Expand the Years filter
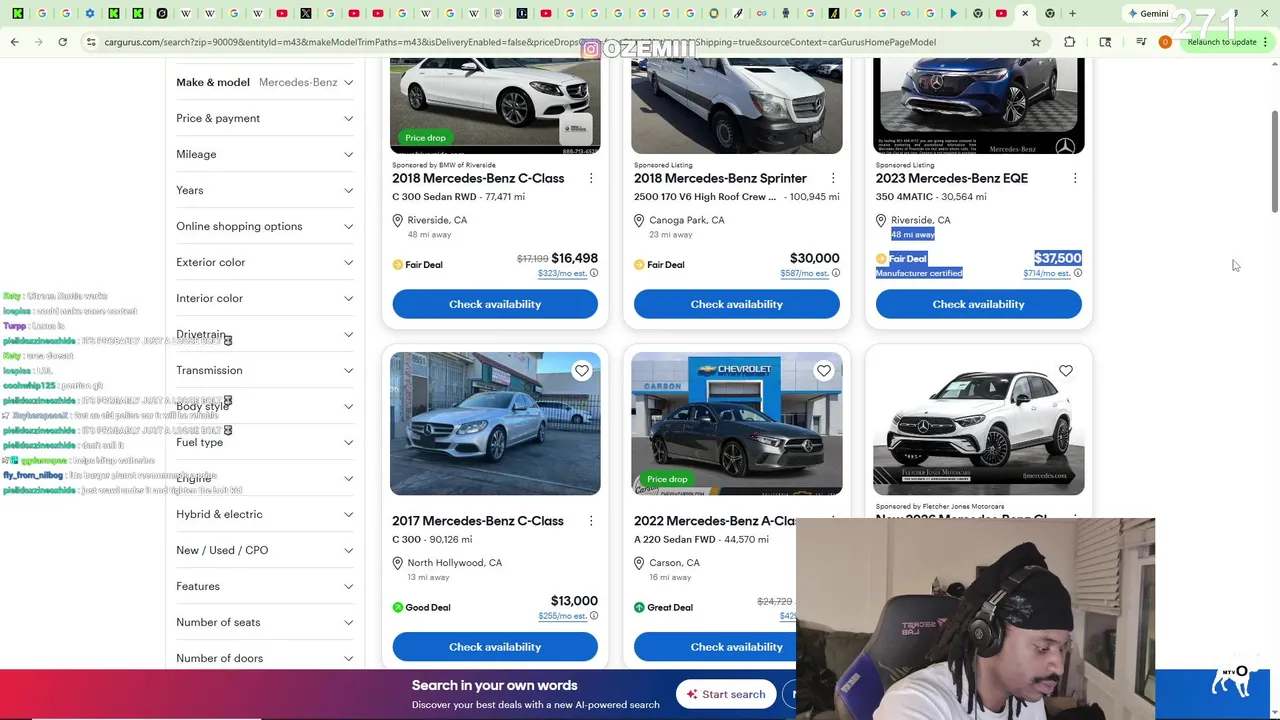The width and height of the screenshot is (1280, 720). tap(265, 190)
